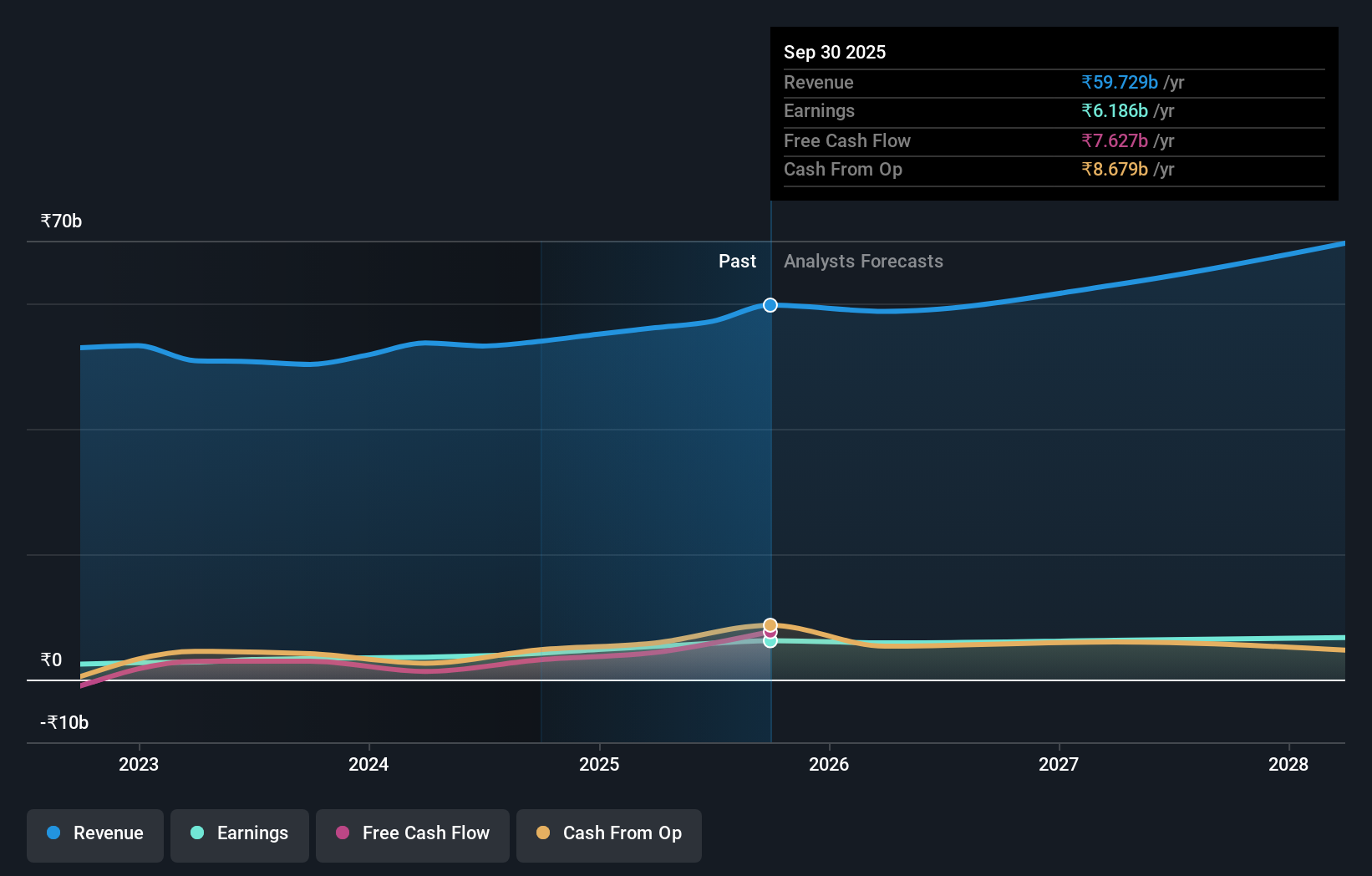
Task: Click the blue Revenue legend dot
Action: 52,833
